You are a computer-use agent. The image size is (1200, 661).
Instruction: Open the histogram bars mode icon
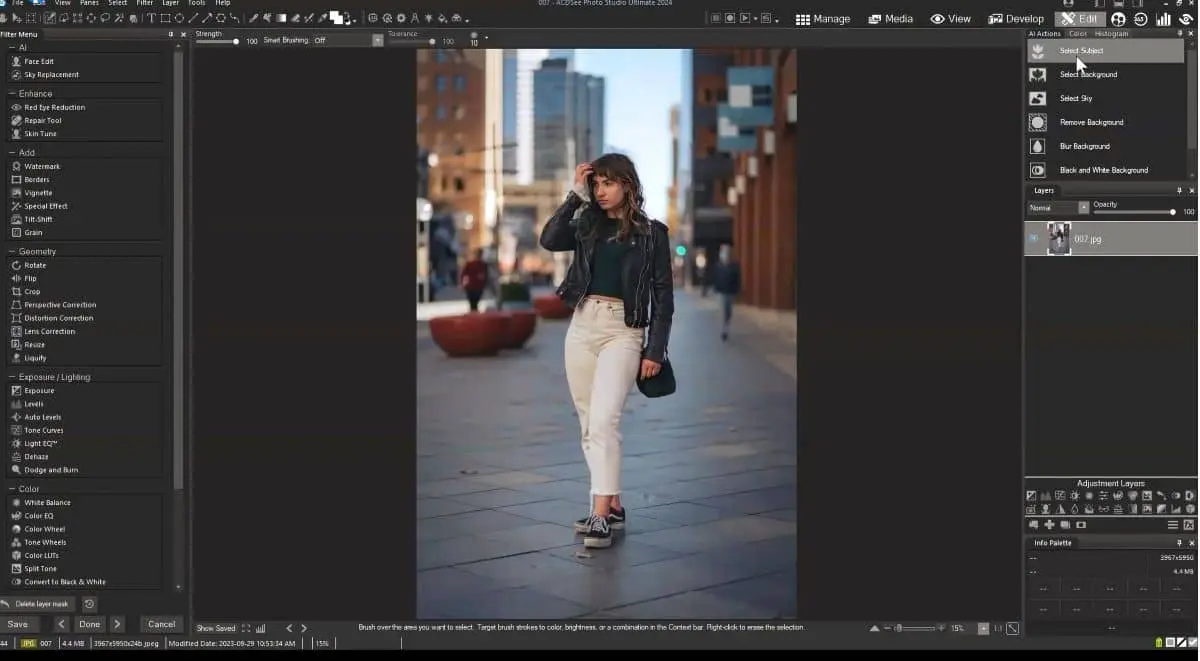tap(1163, 19)
